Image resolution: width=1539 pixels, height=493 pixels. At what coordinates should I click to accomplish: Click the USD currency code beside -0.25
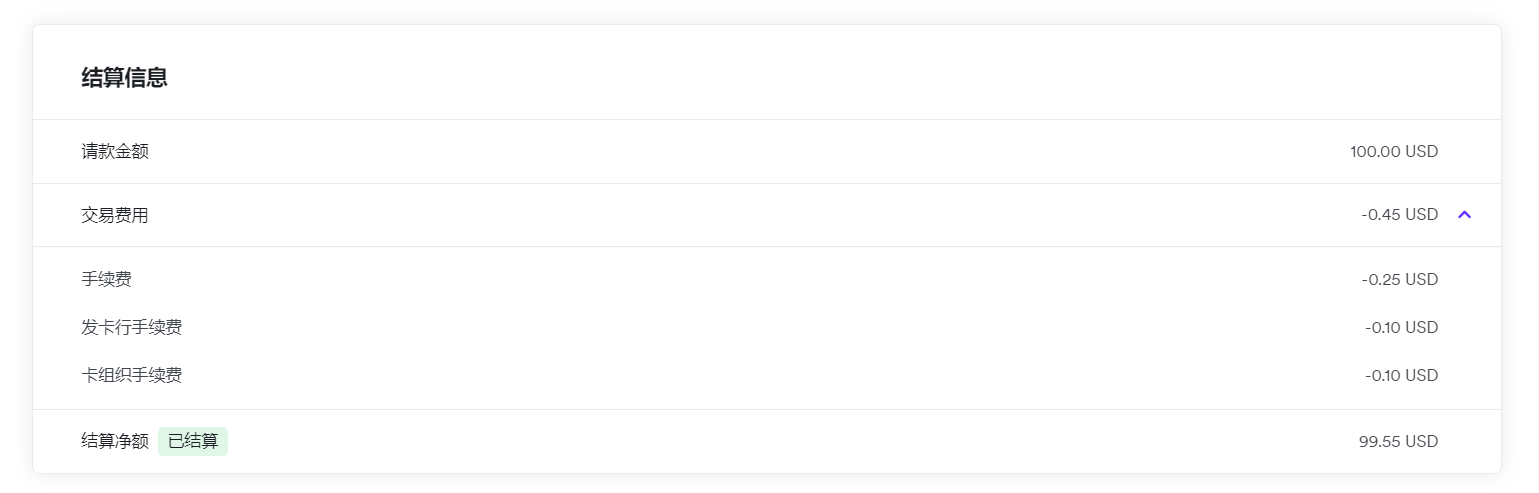[x=1421, y=280]
